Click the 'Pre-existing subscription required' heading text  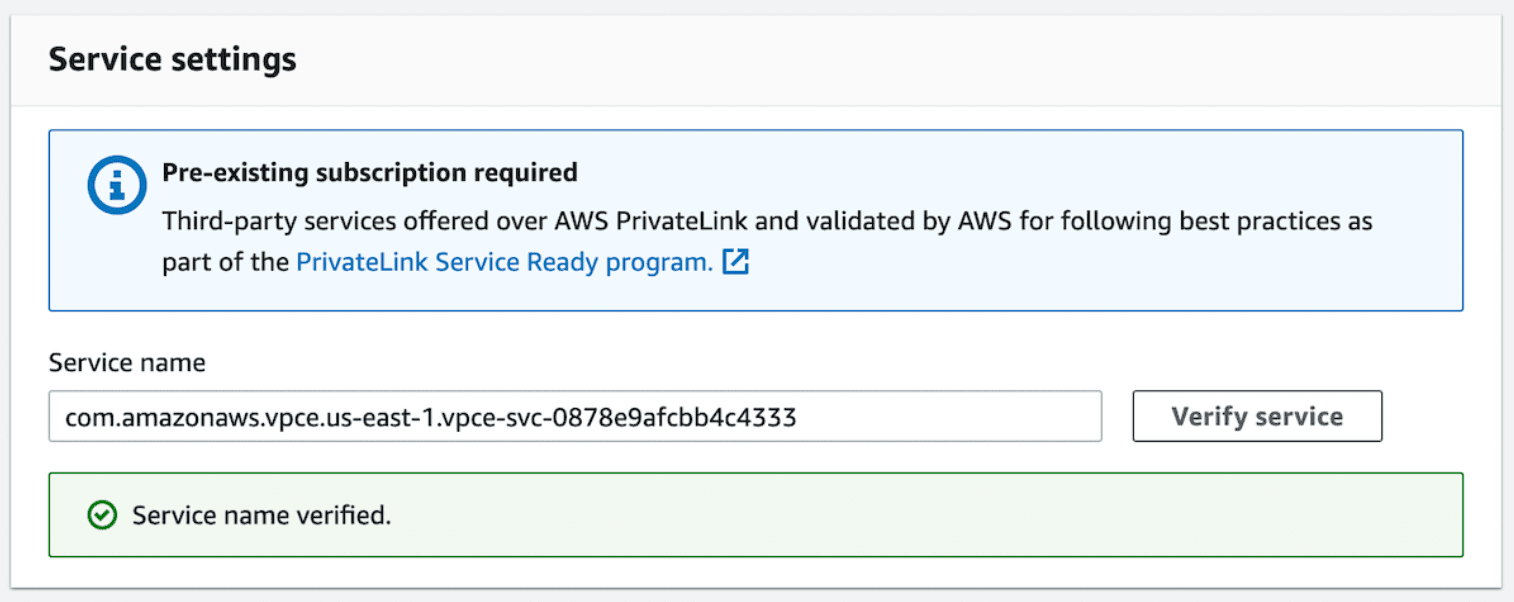point(370,172)
